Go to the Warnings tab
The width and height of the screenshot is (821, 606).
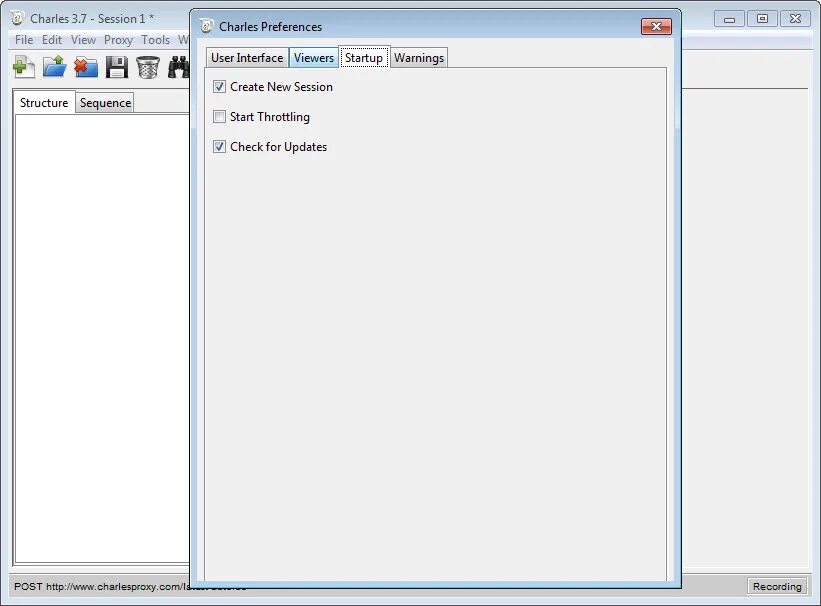419,58
